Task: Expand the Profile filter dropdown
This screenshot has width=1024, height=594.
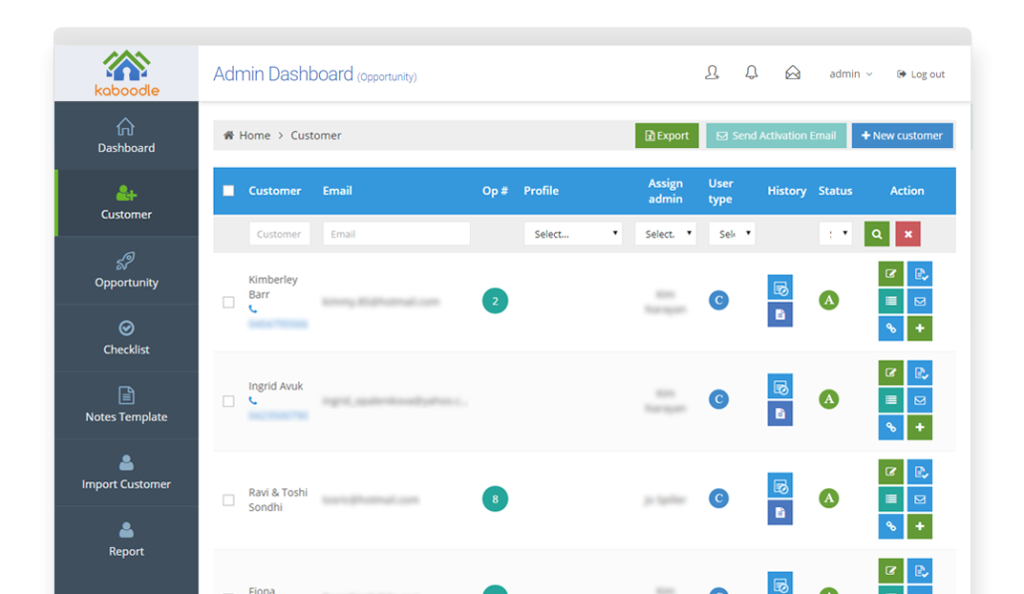Action: tap(573, 234)
